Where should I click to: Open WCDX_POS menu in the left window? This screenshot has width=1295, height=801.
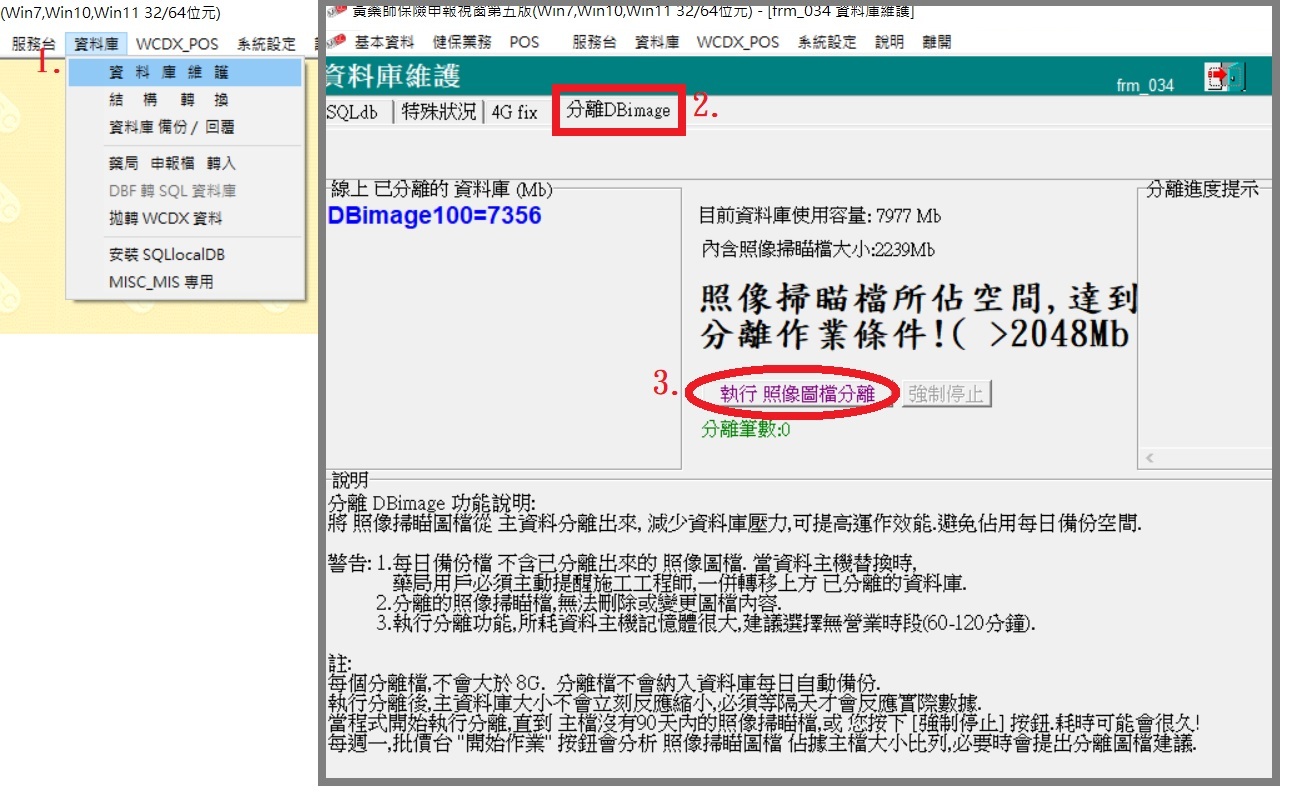[x=177, y=44]
